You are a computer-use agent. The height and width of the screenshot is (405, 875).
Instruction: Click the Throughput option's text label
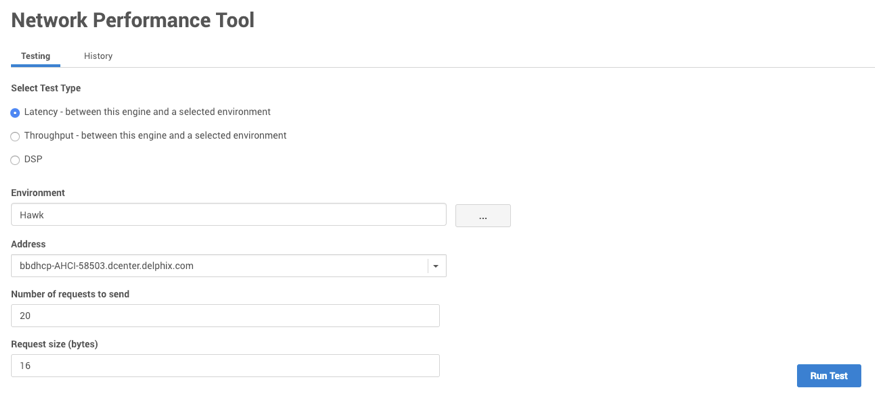click(155, 135)
